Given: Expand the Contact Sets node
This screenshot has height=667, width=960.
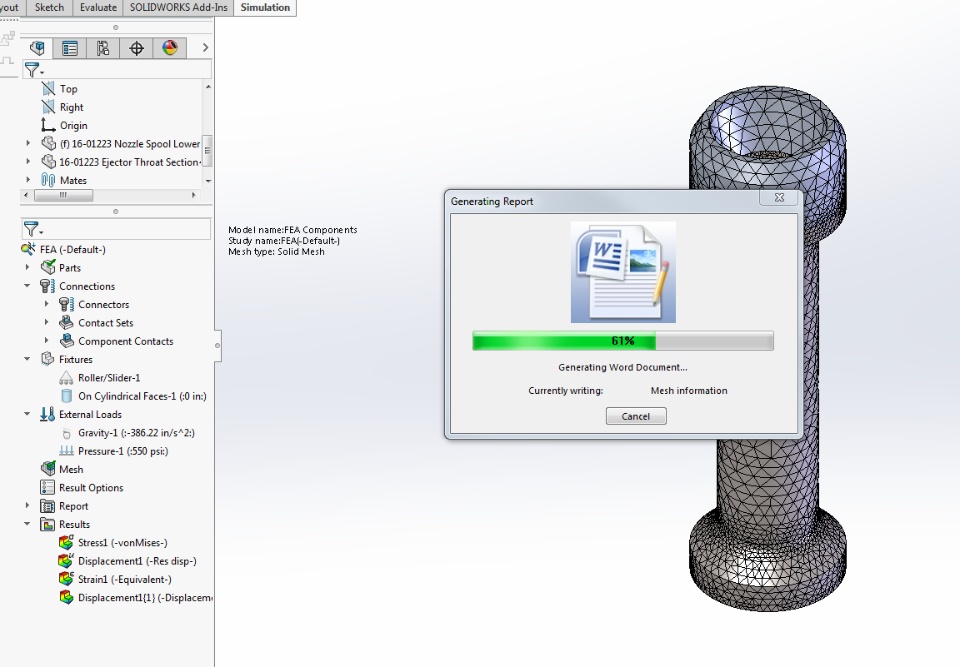Looking at the screenshot, I should 47,322.
